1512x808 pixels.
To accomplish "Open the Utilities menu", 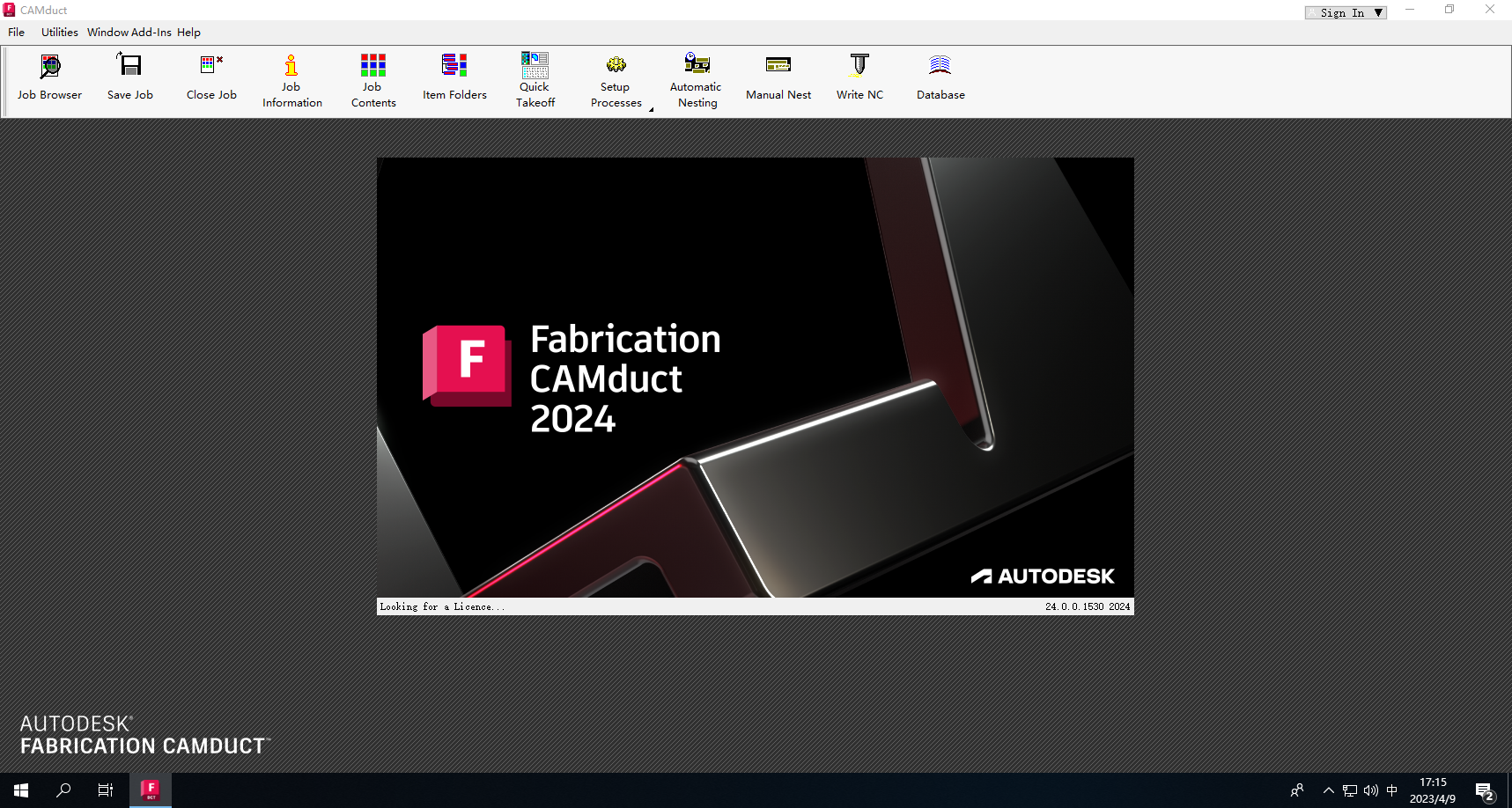I will click(60, 33).
